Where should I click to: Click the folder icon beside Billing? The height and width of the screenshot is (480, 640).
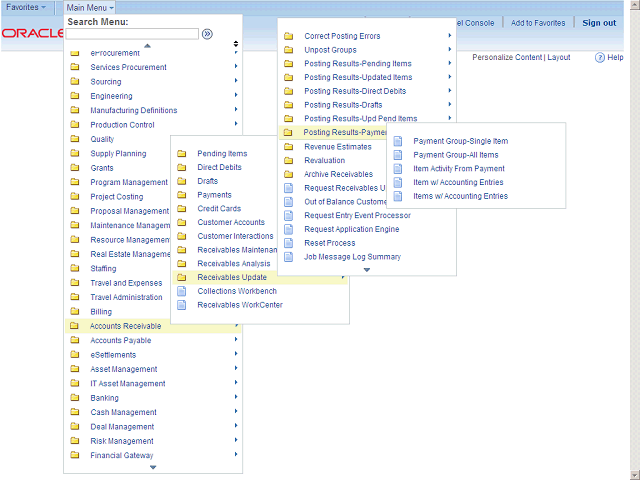(x=75, y=311)
